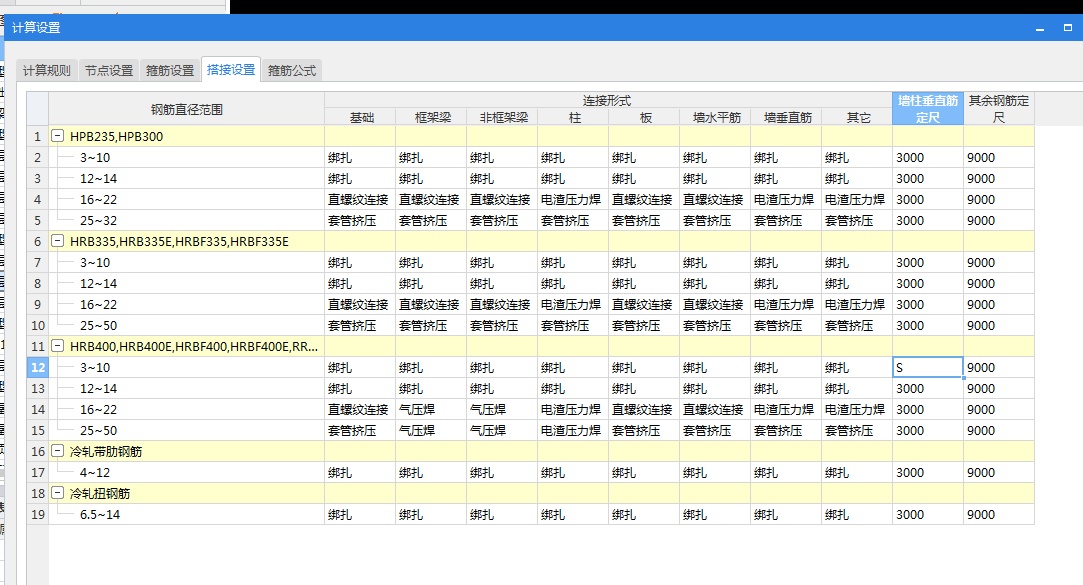Collapse the HRB400,HRB400E group row

(x=58, y=346)
